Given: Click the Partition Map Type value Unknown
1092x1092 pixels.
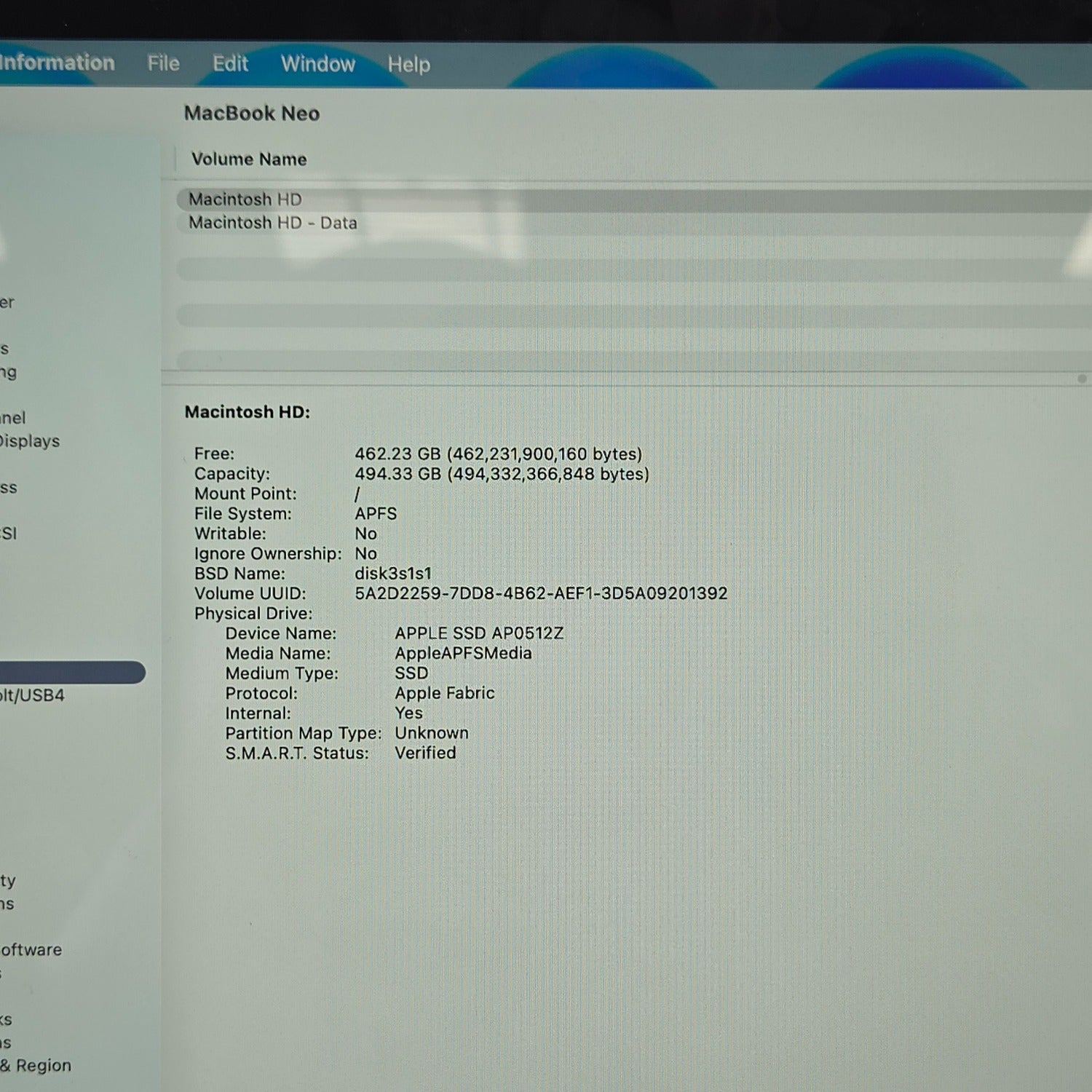Looking at the screenshot, I should click(432, 733).
